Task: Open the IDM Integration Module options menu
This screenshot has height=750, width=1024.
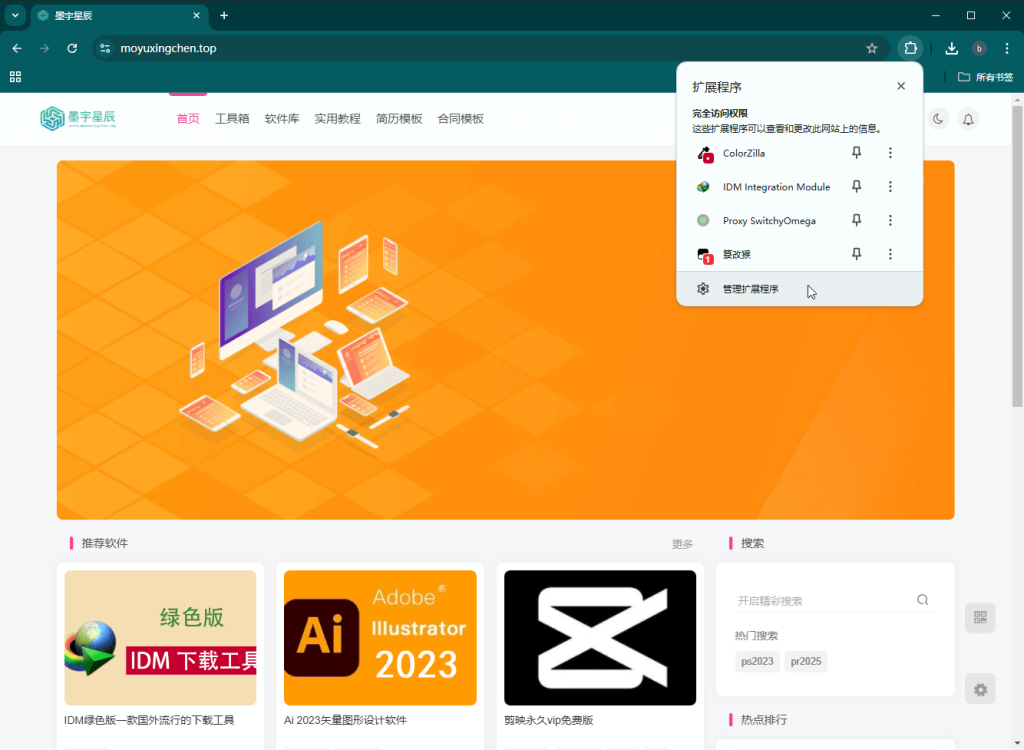Action: pos(890,186)
